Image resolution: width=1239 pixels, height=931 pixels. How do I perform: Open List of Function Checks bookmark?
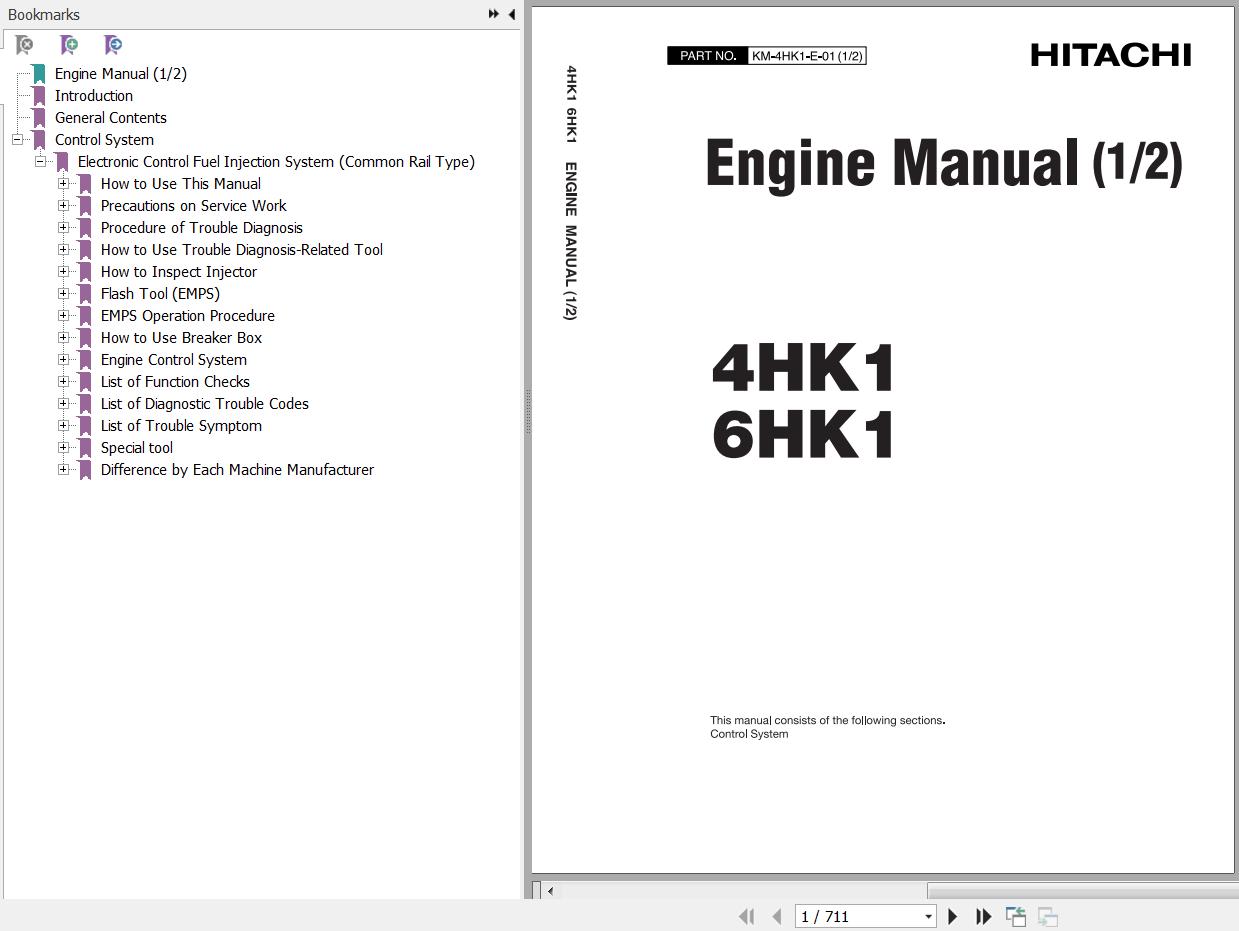click(175, 382)
